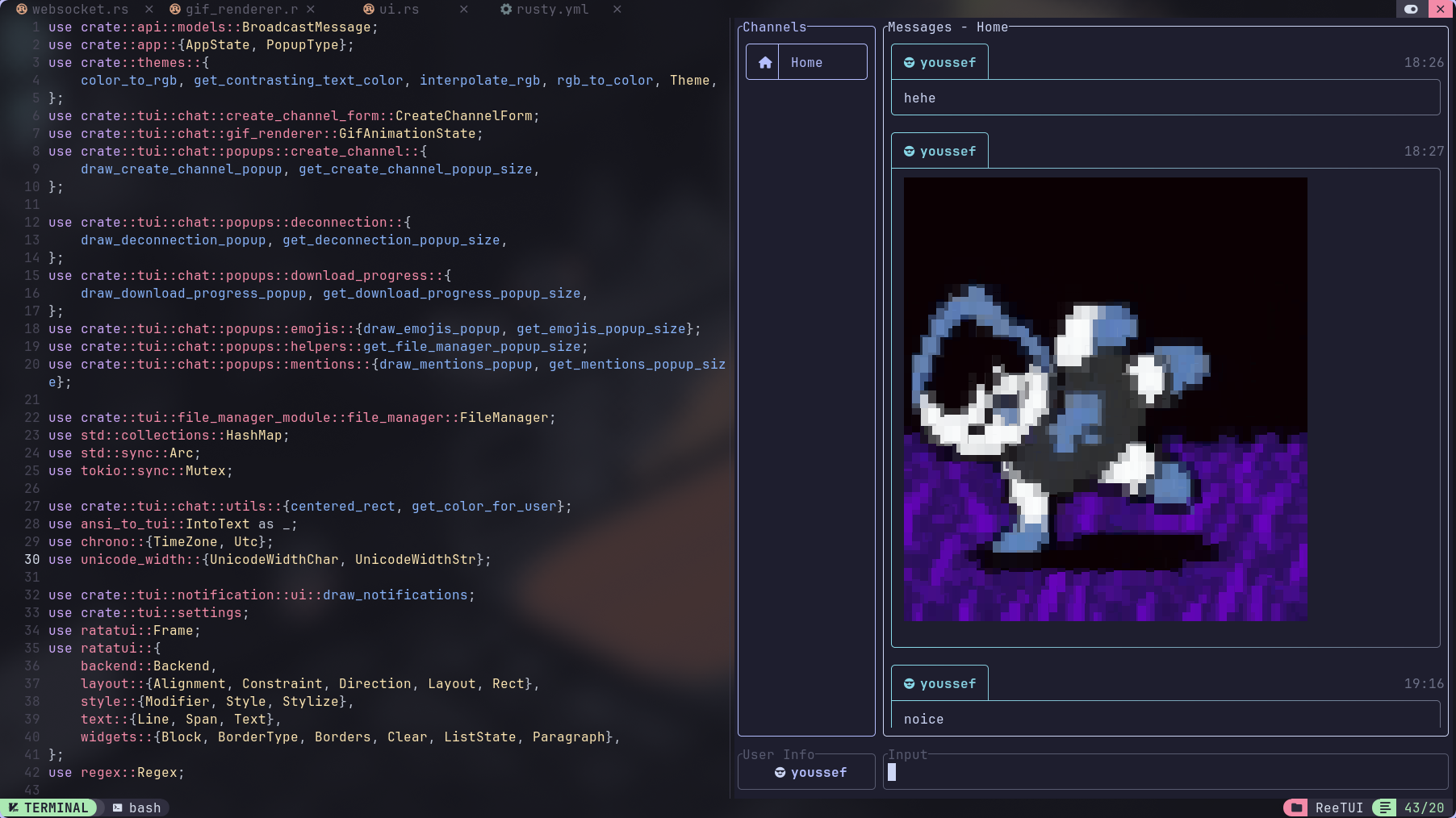
Task: Click the avatar icon in User Info
Action: 780,772
